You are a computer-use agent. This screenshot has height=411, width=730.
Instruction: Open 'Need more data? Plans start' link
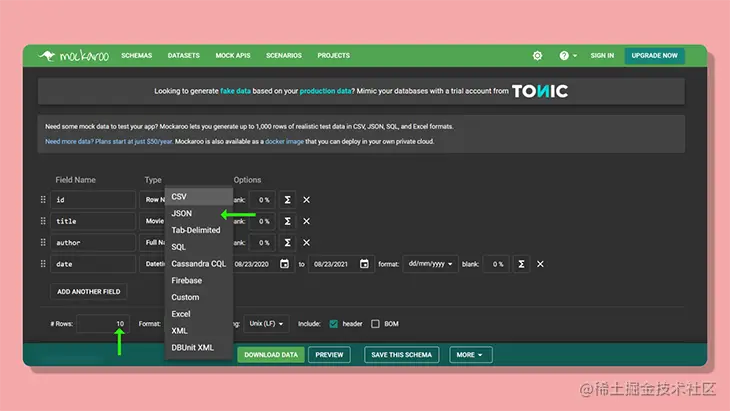tap(108, 141)
